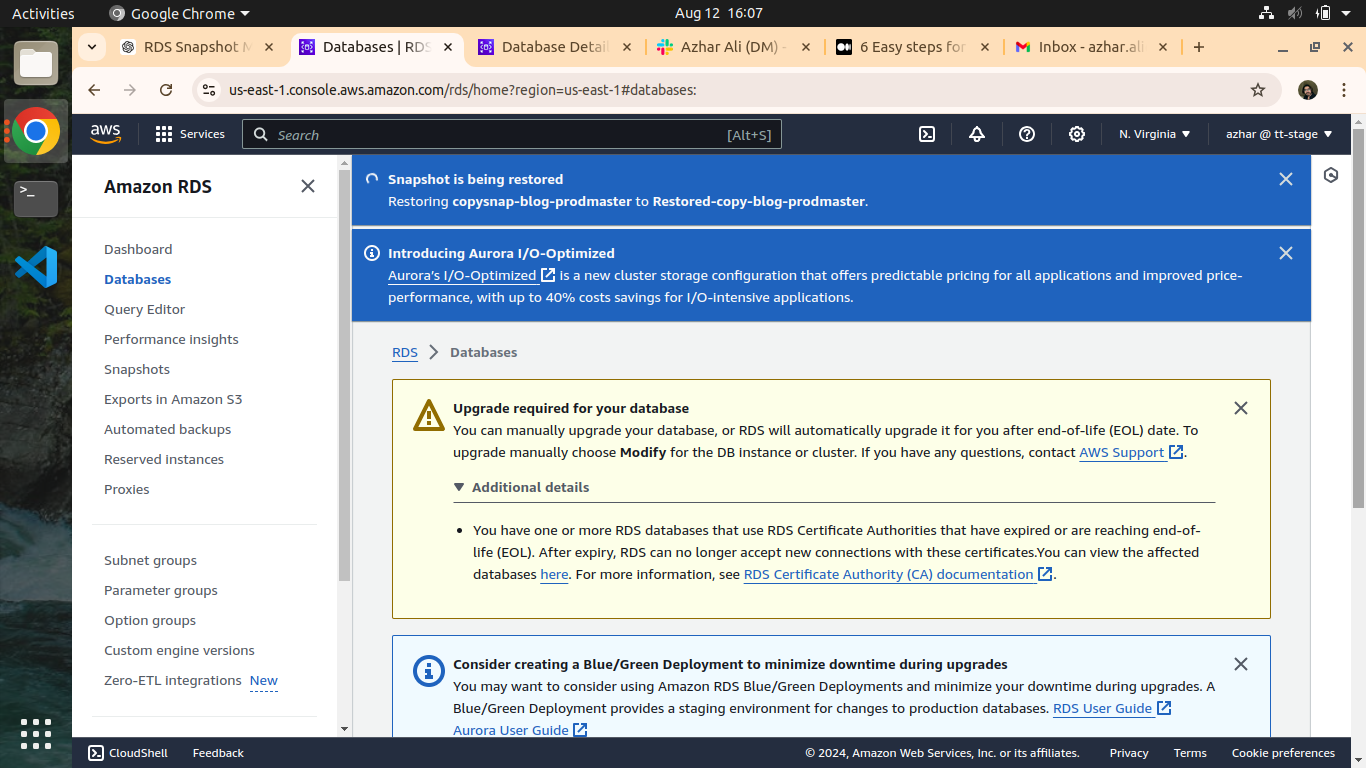Open the AWS notifications bell
Viewport: 1366px width, 768px height.
(x=977, y=134)
